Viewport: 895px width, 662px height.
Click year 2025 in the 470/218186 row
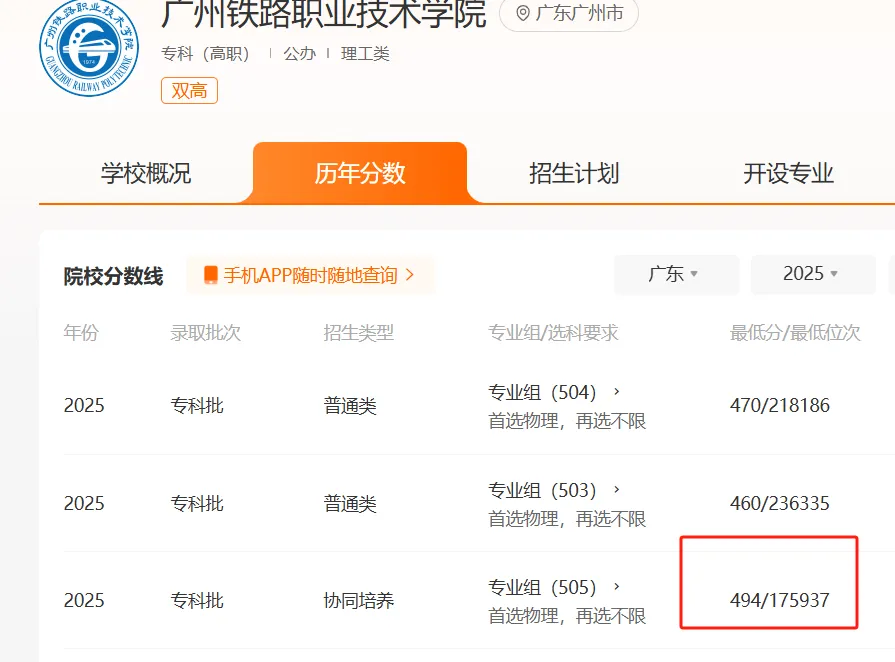(84, 405)
